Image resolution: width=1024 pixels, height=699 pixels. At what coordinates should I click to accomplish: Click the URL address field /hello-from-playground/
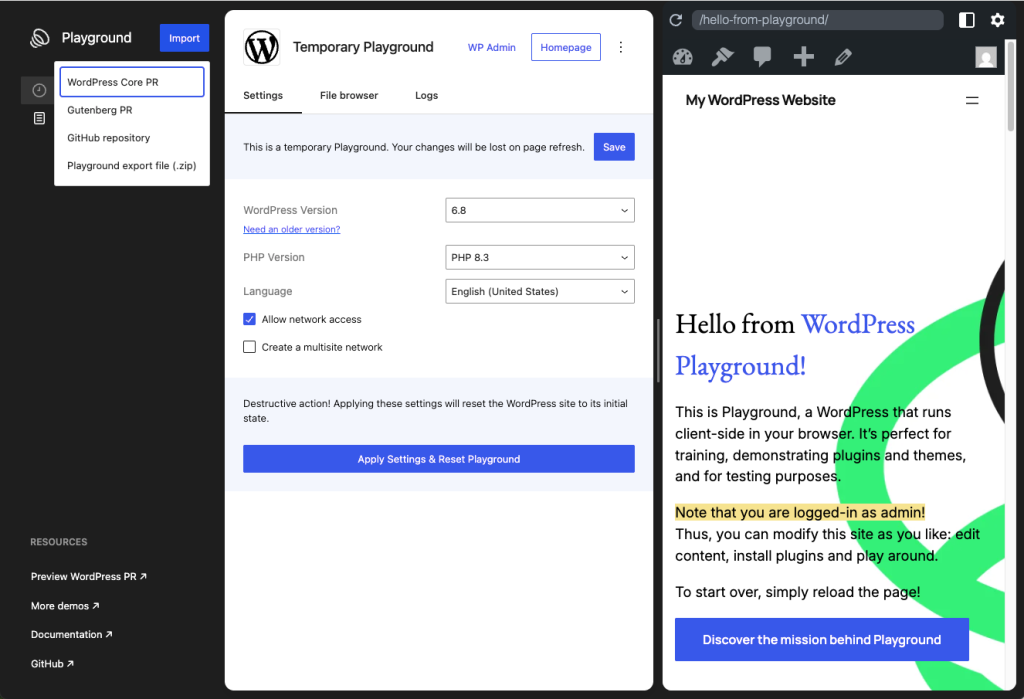[818, 20]
